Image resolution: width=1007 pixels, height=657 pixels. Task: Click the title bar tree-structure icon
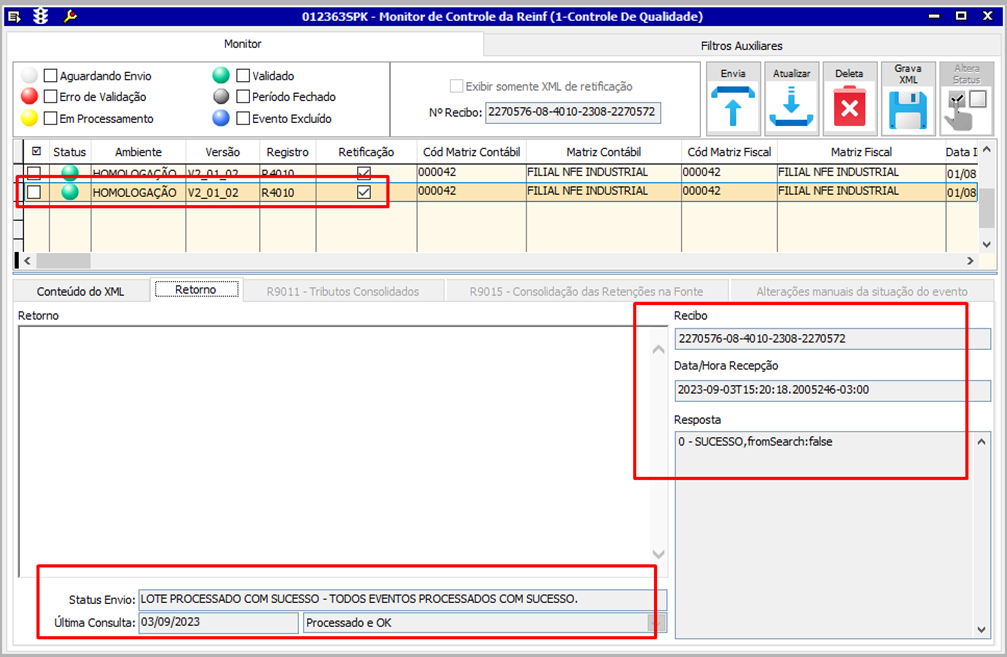tap(40, 16)
